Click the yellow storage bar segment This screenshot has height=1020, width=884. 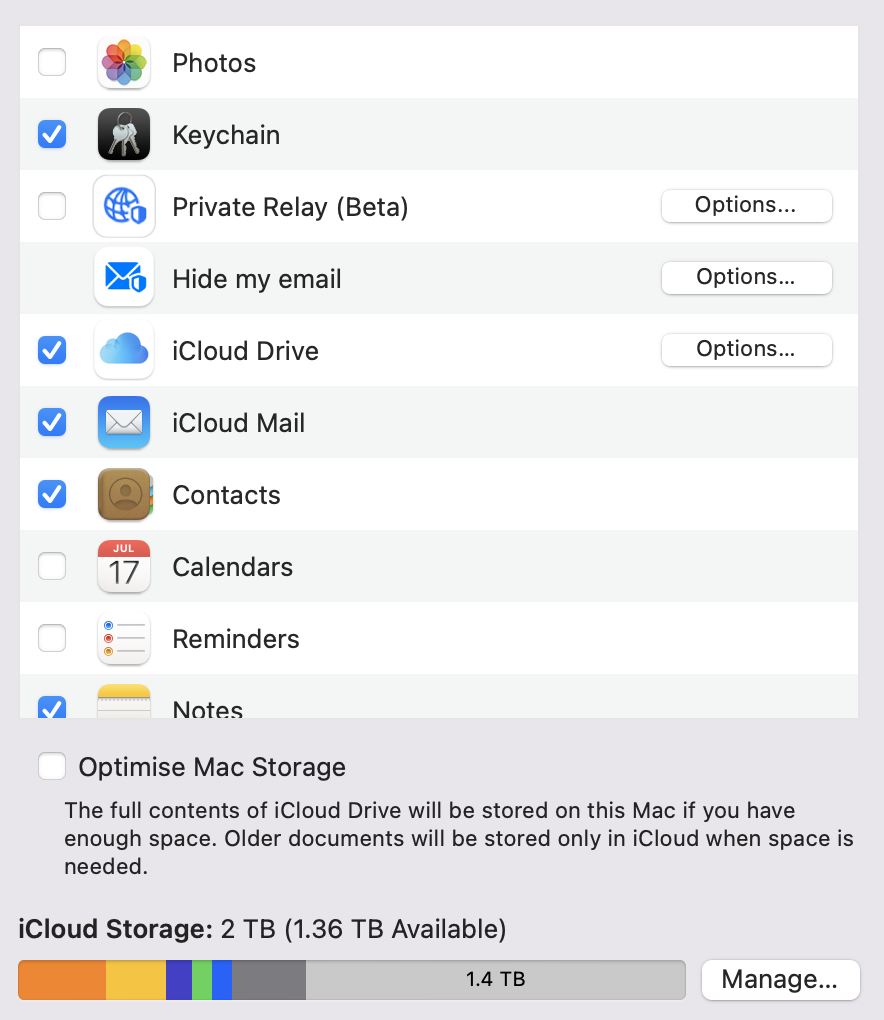tap(136, 980)
